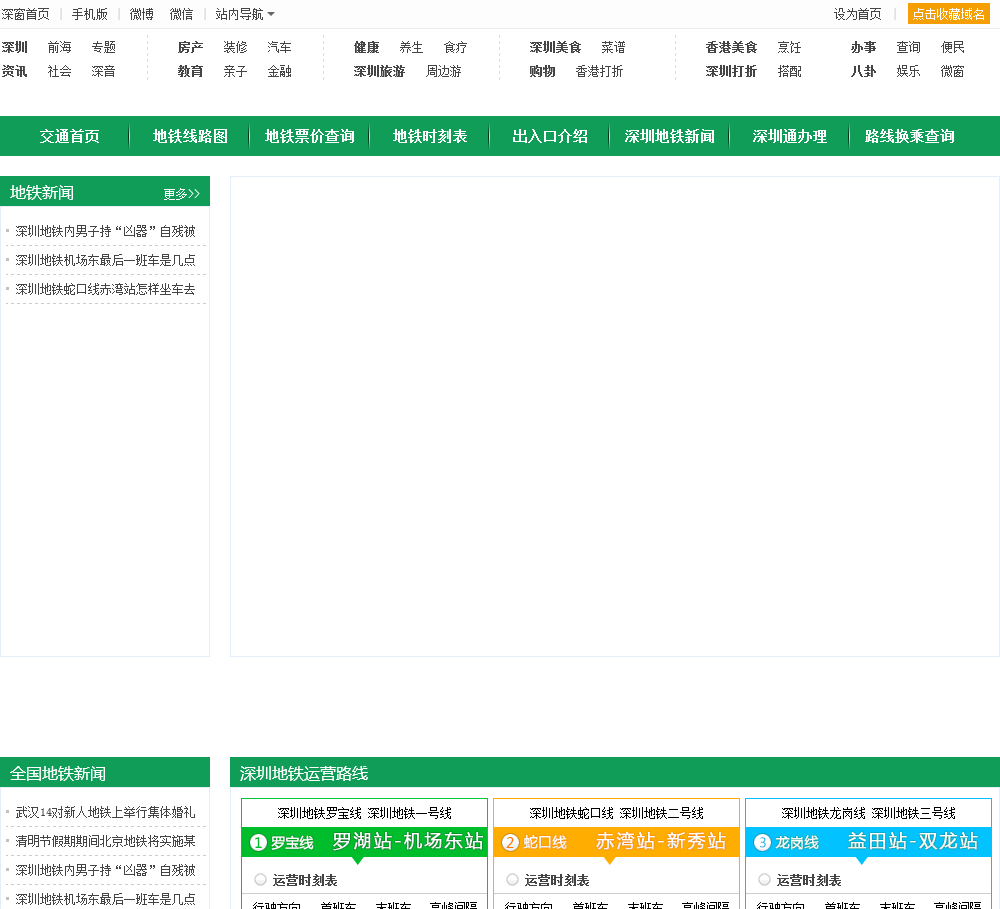Open the 路线换乘查询 menu item
Image resolution: width=1000 pixels, height=909 pixels.
pos(910,137)
